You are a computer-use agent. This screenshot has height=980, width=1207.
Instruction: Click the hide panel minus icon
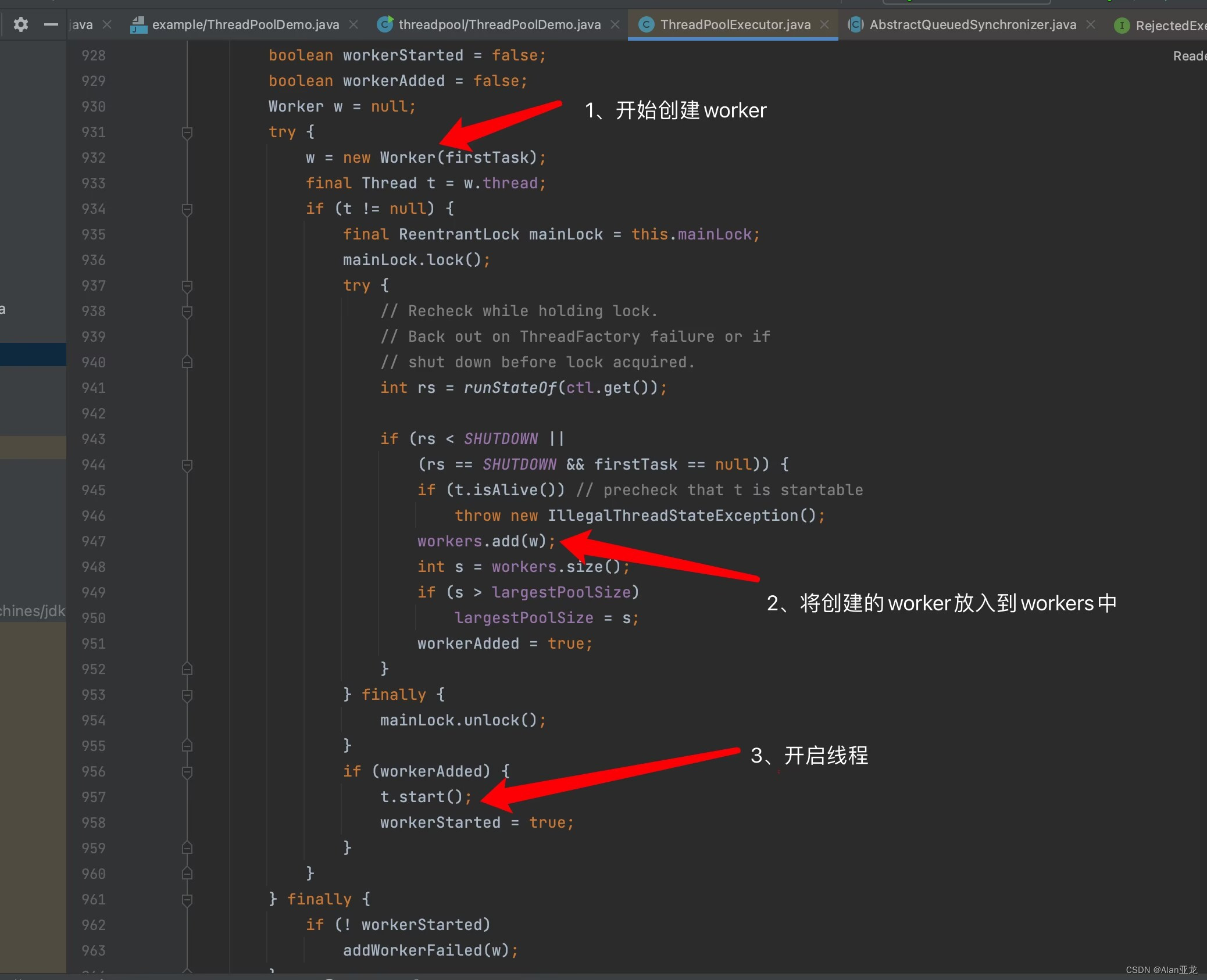51,24
